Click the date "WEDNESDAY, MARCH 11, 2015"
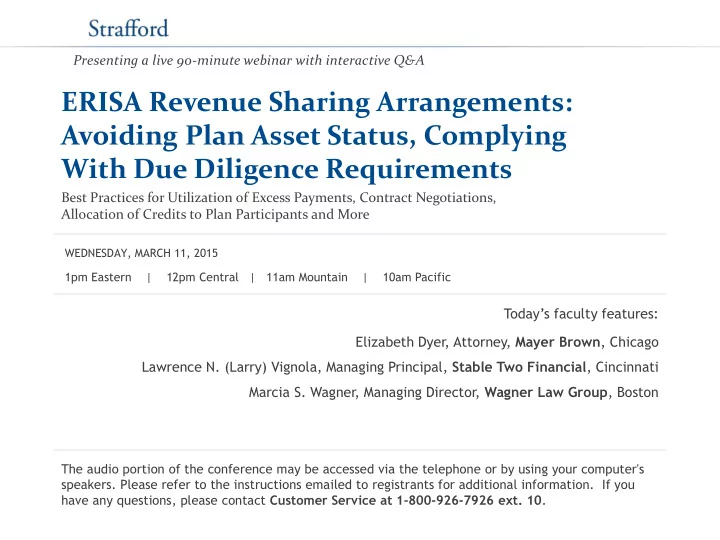 141,253
